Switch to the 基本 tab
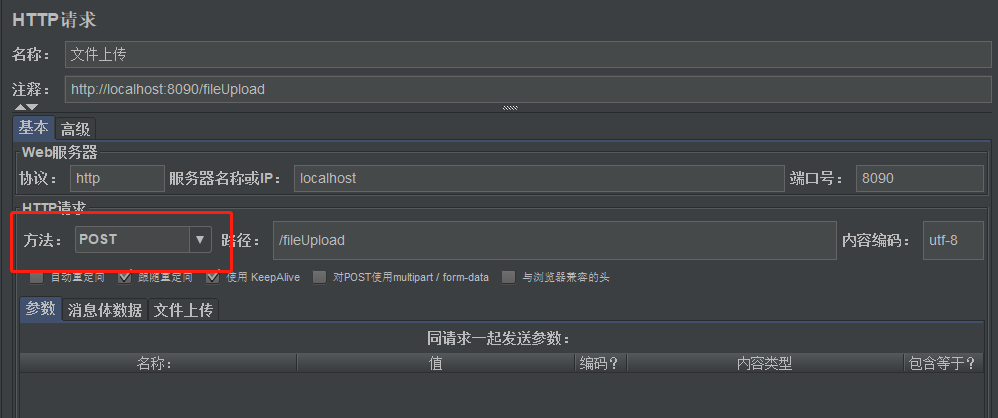This screenshot has width=998, height=418. click(x=33, y=128)
